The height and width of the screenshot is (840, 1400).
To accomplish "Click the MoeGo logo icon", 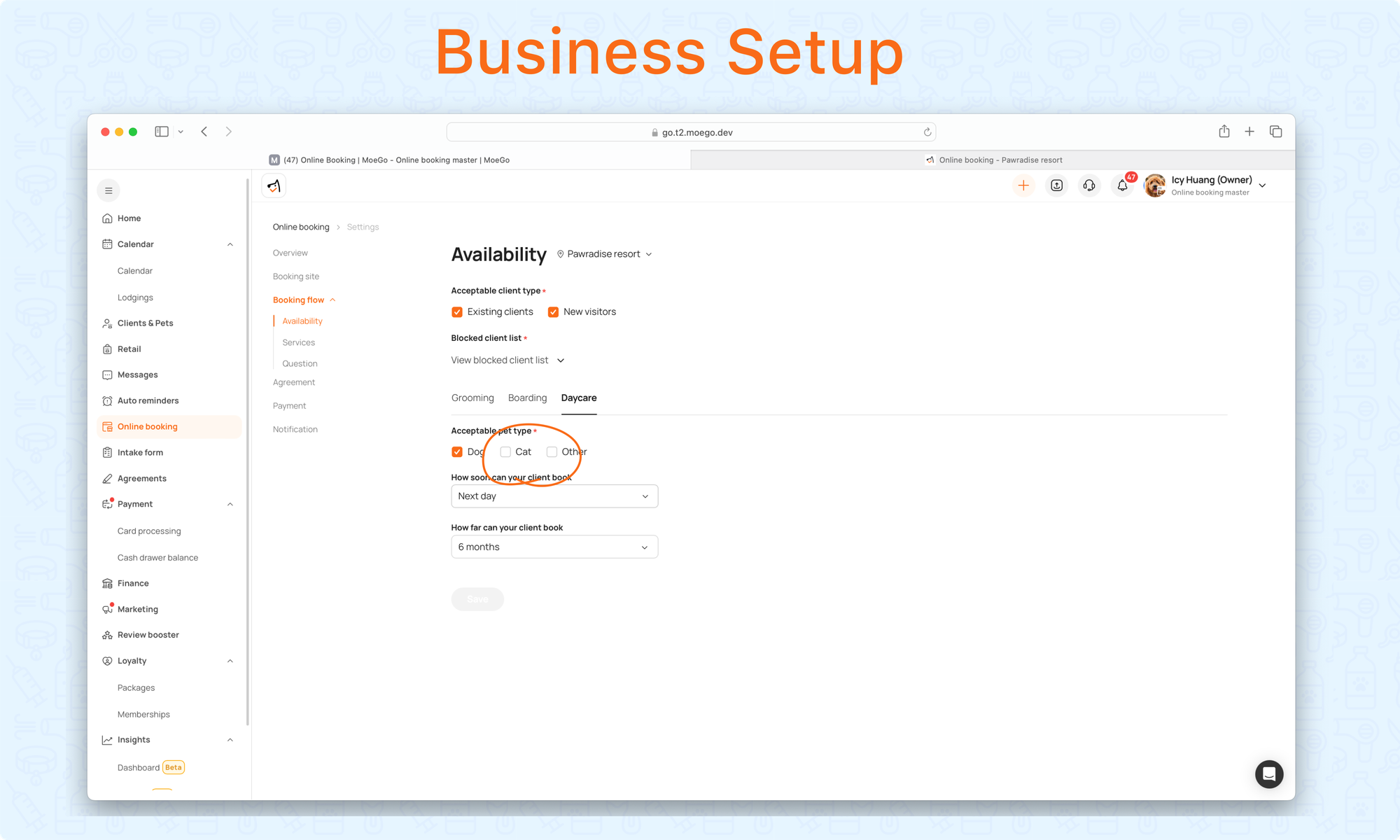I will (x=274, y=185).
